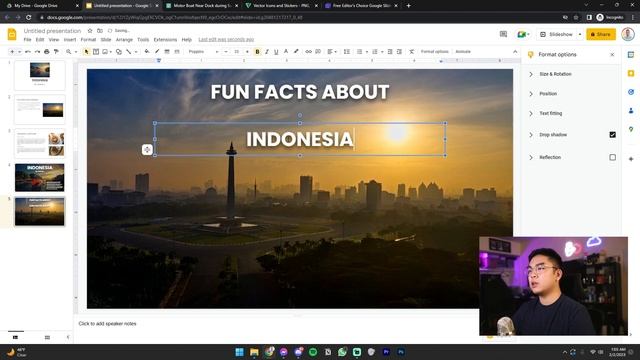Click to add speaker notes field
640x360 pixels.
tap(107, 324)
